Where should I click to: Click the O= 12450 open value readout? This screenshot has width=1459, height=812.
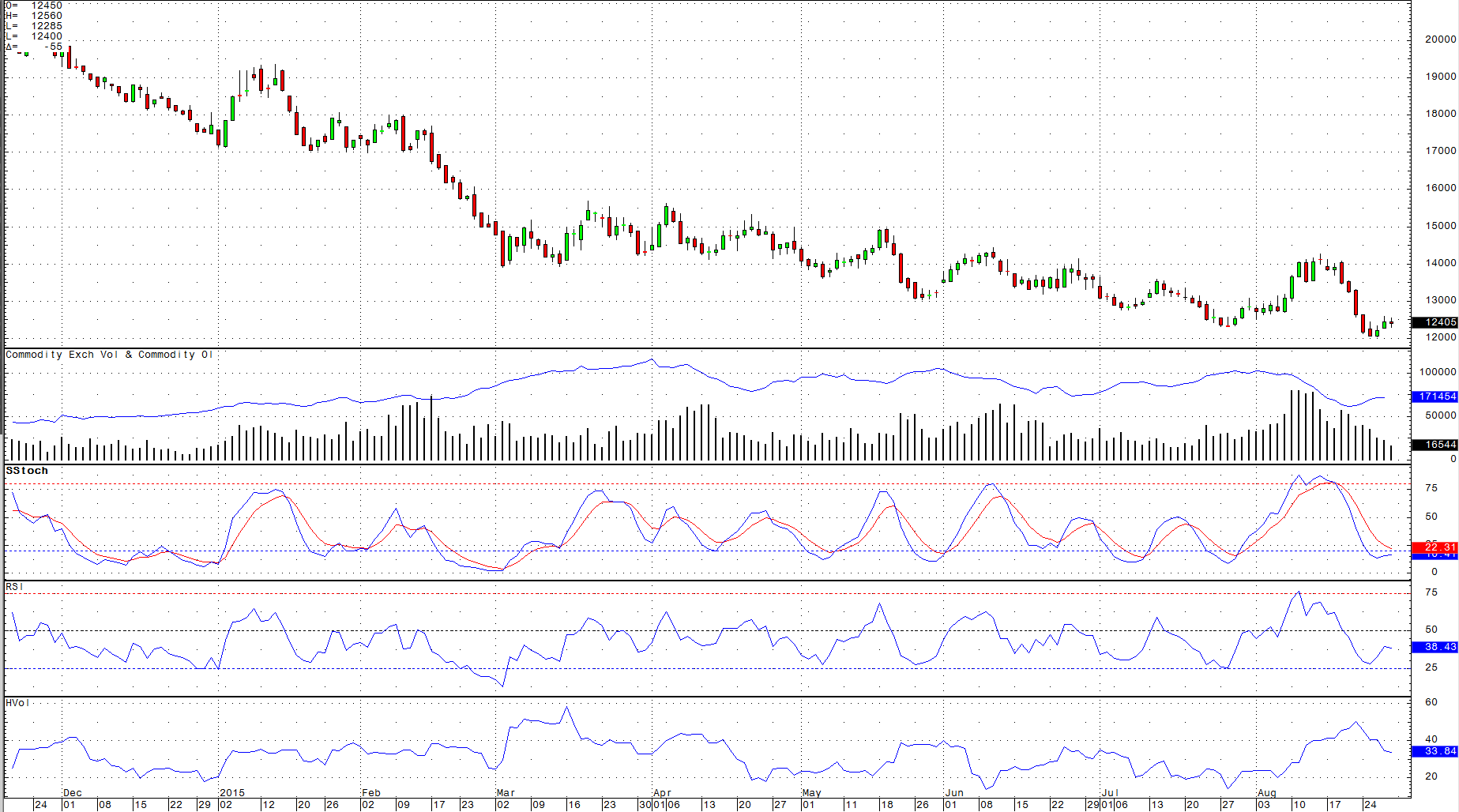click(x=32, y=5)
